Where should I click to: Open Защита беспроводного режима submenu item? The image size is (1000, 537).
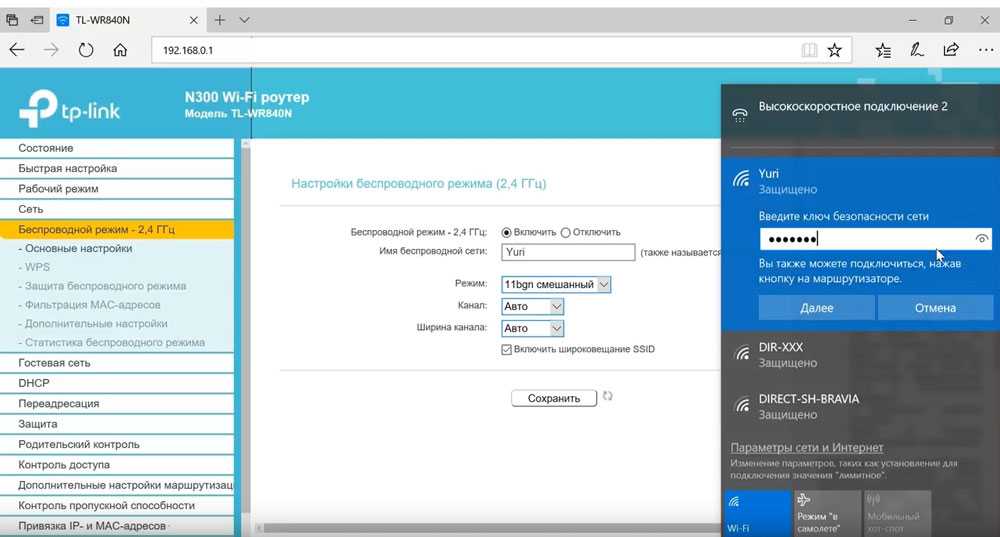(x=105, y=286)
